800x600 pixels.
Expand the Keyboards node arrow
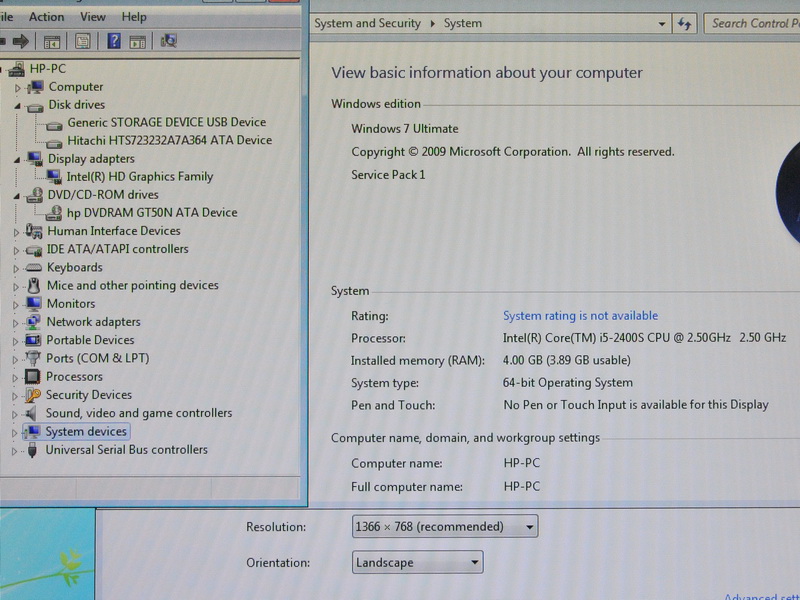(x=16, y=268)
